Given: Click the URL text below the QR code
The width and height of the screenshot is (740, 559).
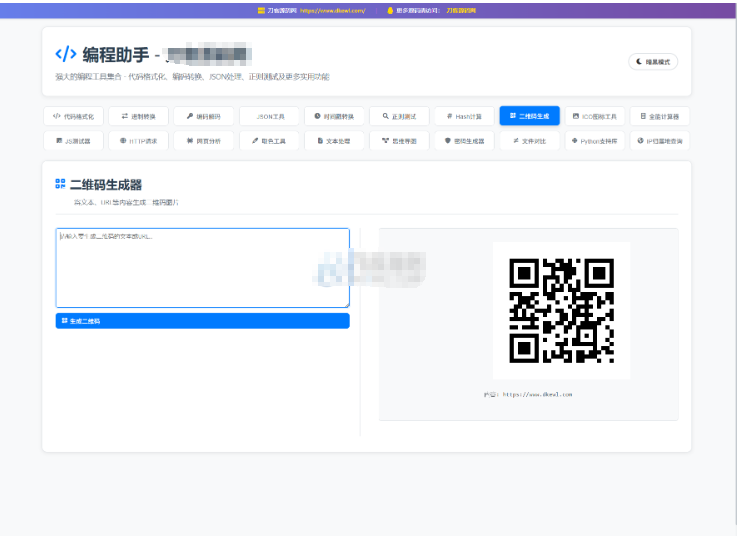Looking at the screenshot, I should [x=537, y=394].
